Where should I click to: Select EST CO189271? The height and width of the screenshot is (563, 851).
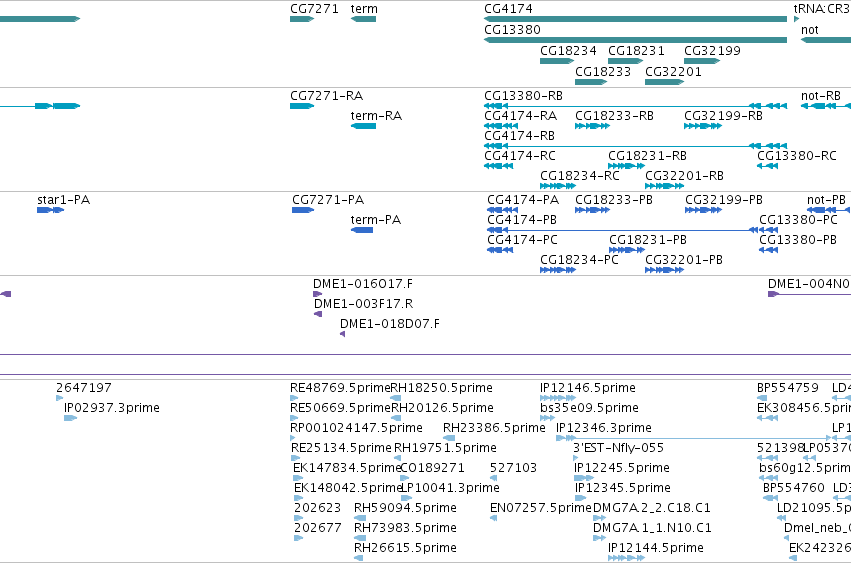[x=404, y=478]
